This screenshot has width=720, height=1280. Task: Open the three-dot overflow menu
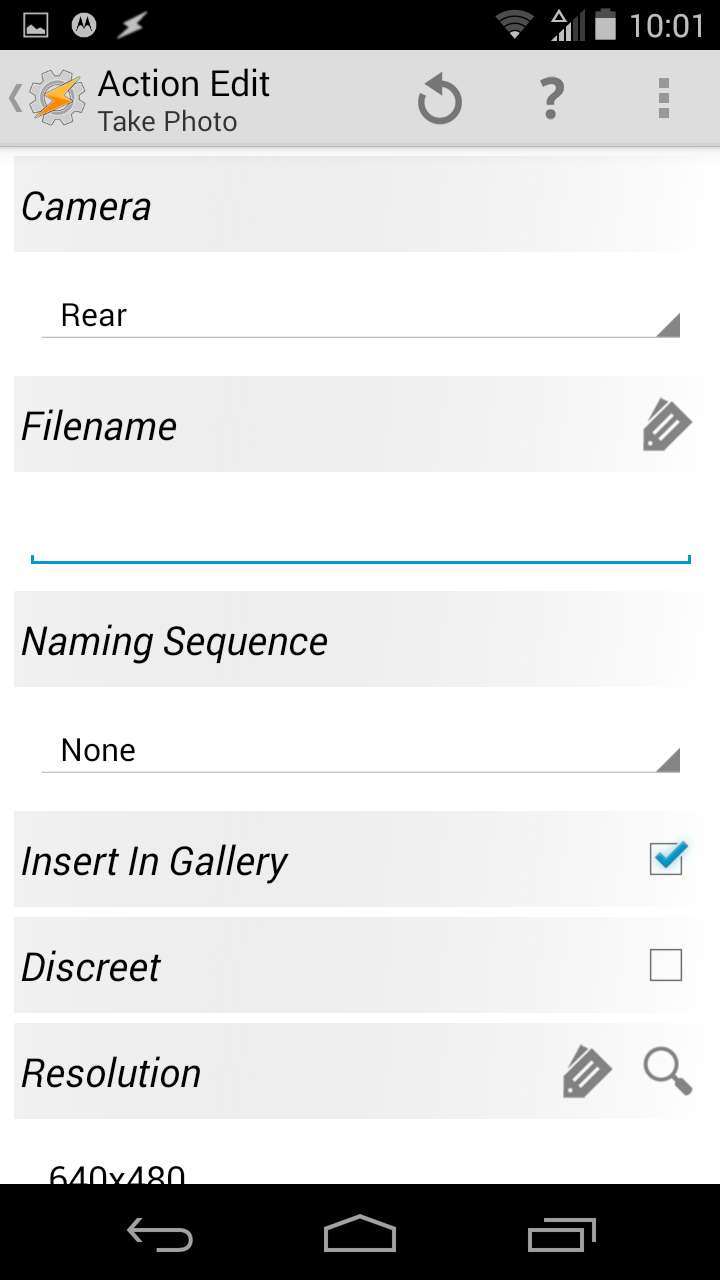[x=663, y=99]
